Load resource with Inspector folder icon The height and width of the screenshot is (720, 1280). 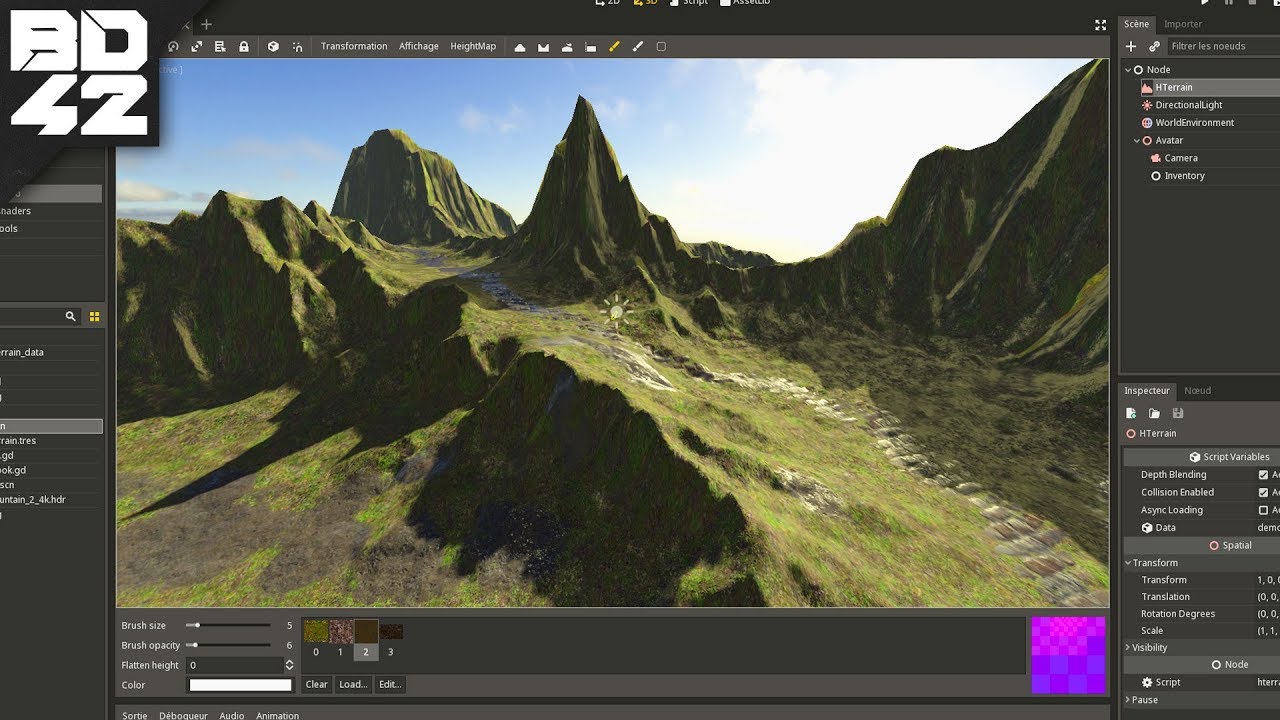1154,413
